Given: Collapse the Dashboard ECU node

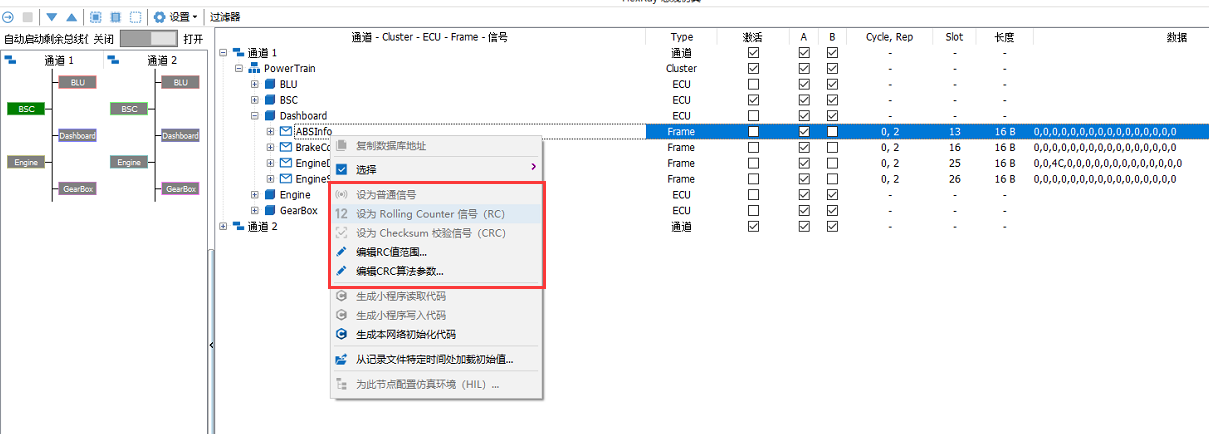Looking at the screenshot, I should click(255, 116).
